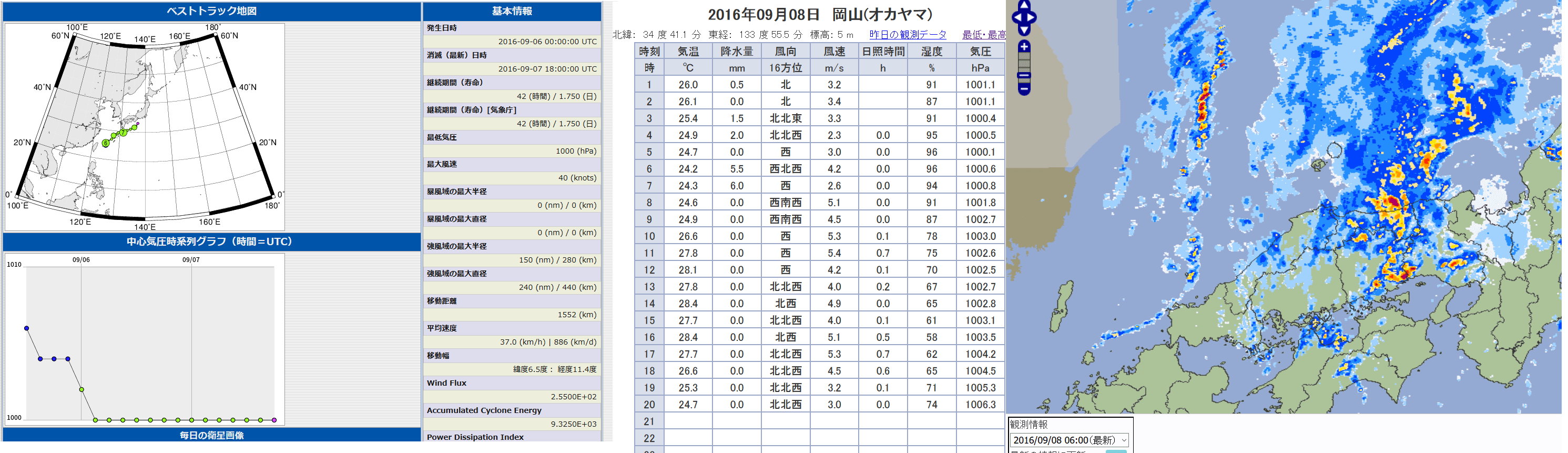Open the 最低・最高 link

click(984, 35)
